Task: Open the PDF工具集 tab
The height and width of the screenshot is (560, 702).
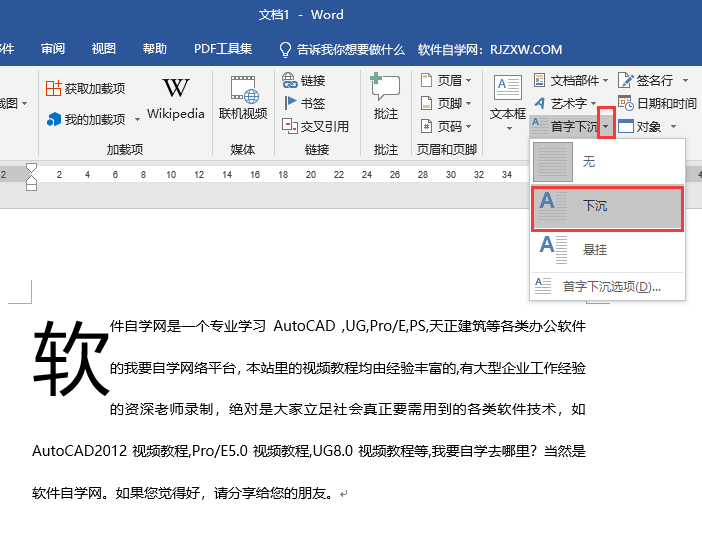Action: click(x=223, y=49)
